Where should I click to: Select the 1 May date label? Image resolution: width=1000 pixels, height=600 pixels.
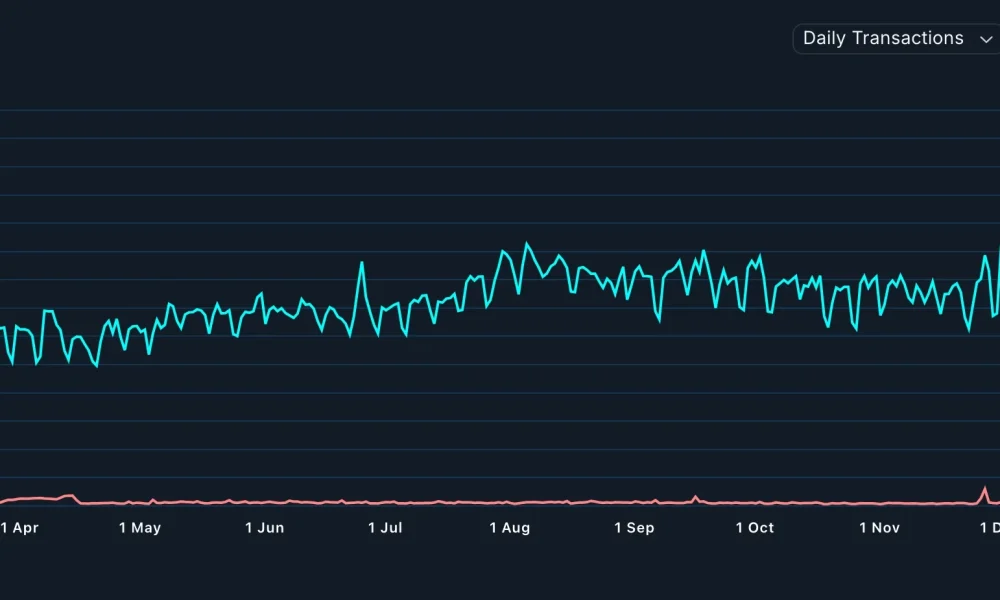pyautogui.click(x=141, y=527)
